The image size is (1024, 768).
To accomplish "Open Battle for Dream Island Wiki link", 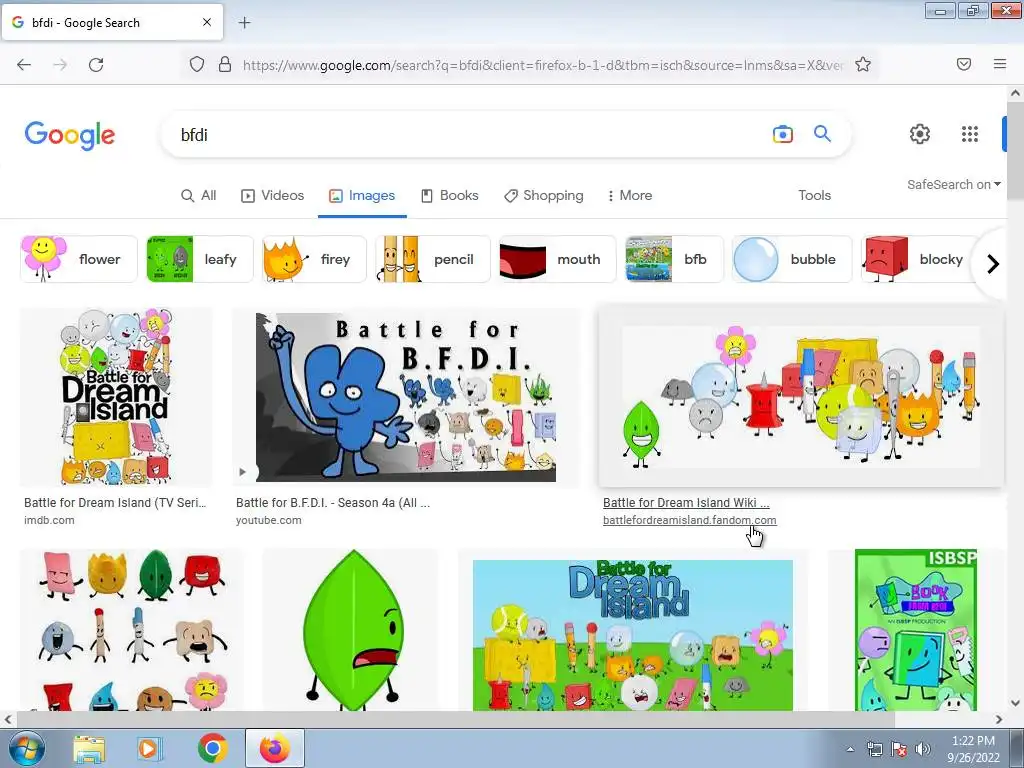I will [x=686, y=503].
